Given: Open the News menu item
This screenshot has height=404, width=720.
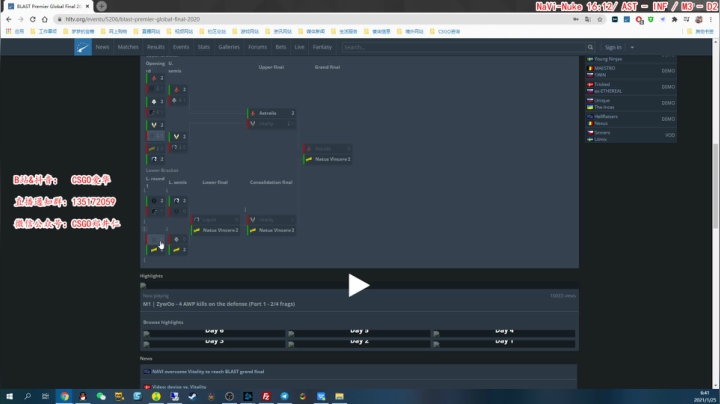Looking at the screenshot, I should [102, 47].
